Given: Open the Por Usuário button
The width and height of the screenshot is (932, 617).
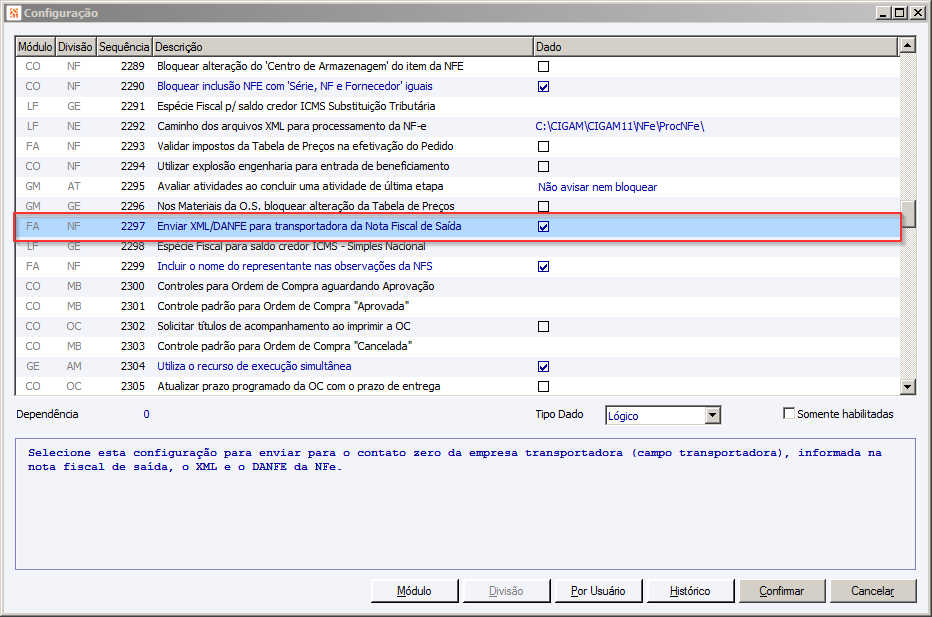Looking at the screenshot, I should click(x=598, y=591).
